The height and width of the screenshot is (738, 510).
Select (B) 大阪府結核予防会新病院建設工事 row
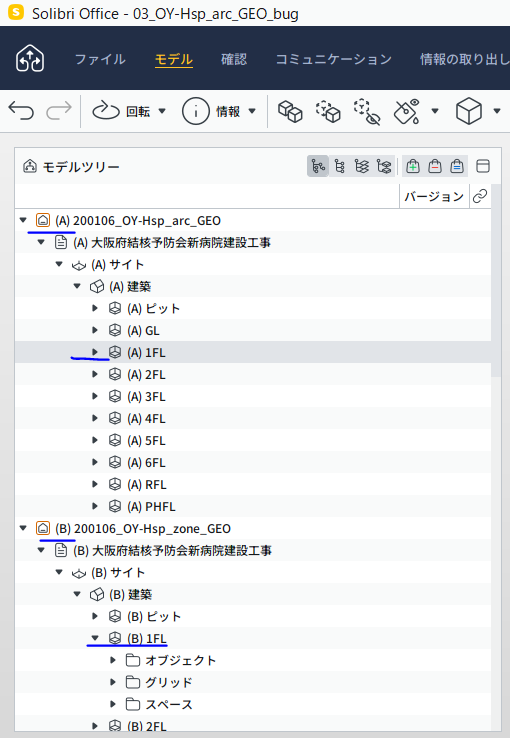[253, 550]
